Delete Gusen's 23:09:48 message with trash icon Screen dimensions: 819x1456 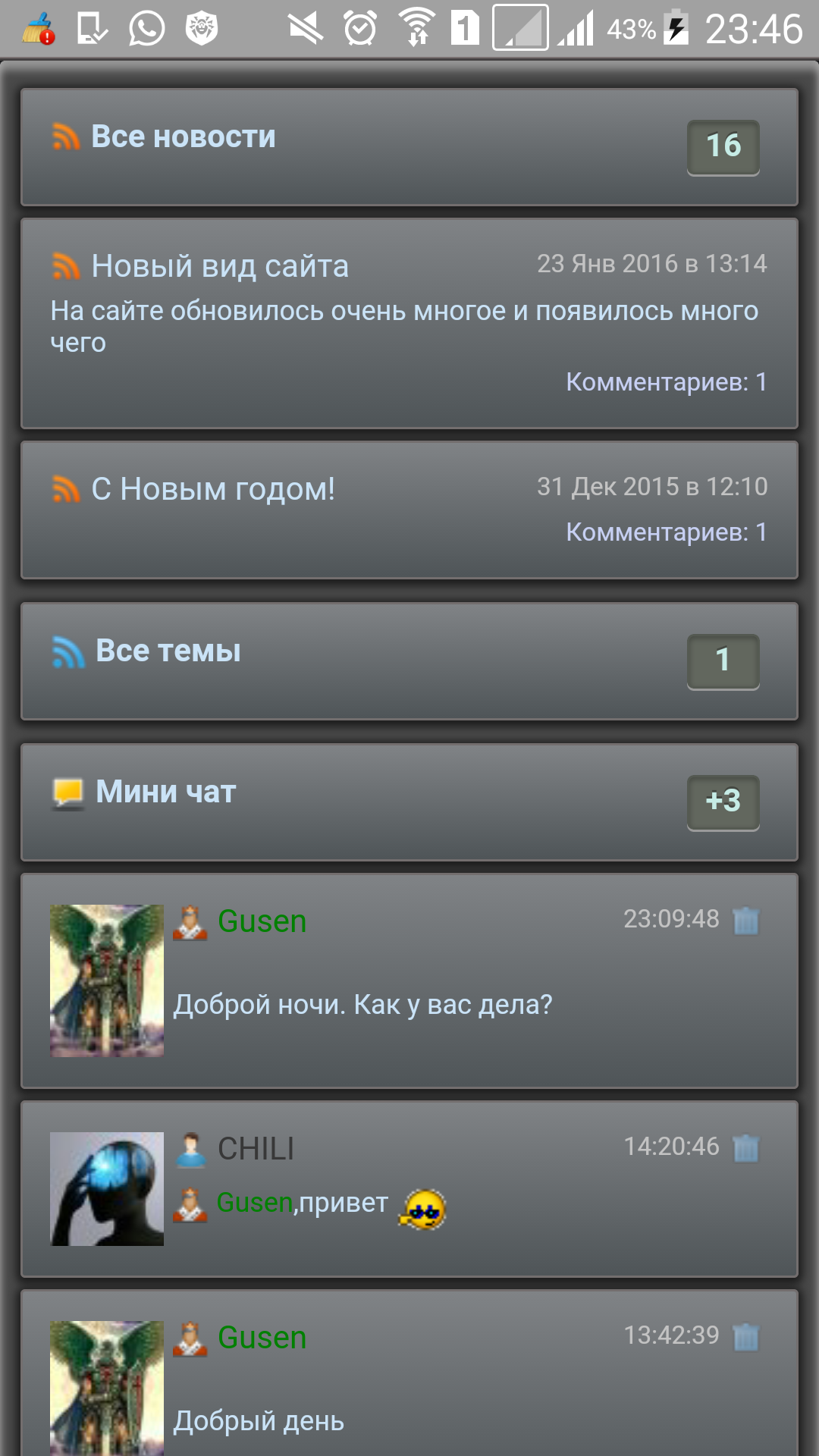pyautogui.click(x=745, y=921)
